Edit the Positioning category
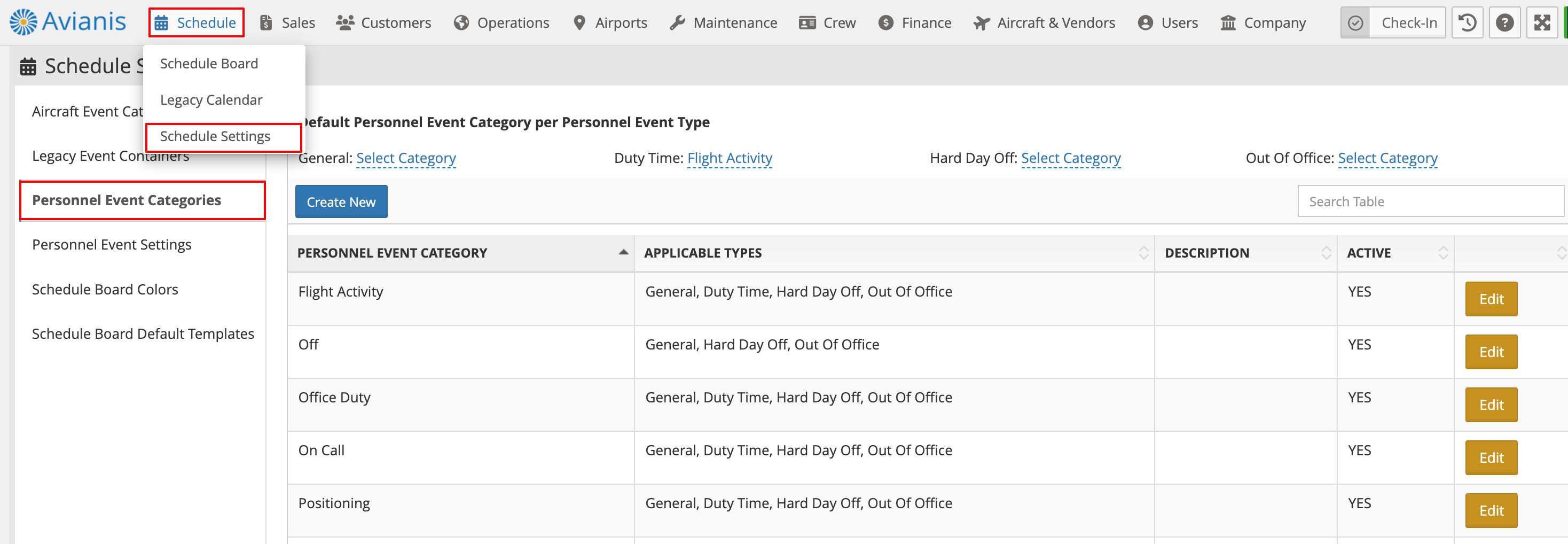This screenshot has height=544, width=1568. [1491, 511]
